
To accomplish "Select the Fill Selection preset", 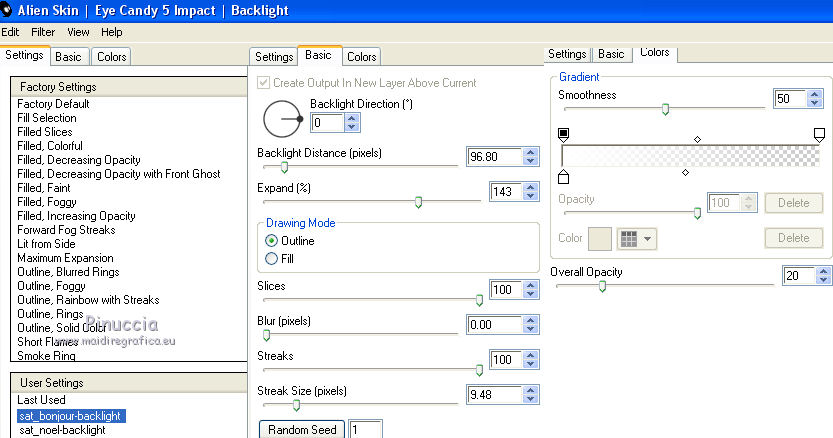I will 47,117.
